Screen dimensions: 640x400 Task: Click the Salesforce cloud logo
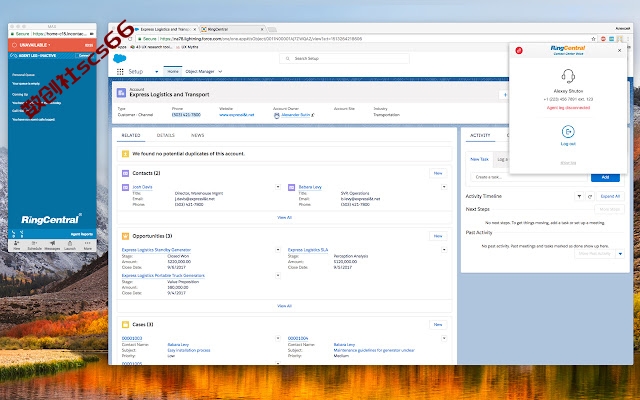(x=119, y=59)
